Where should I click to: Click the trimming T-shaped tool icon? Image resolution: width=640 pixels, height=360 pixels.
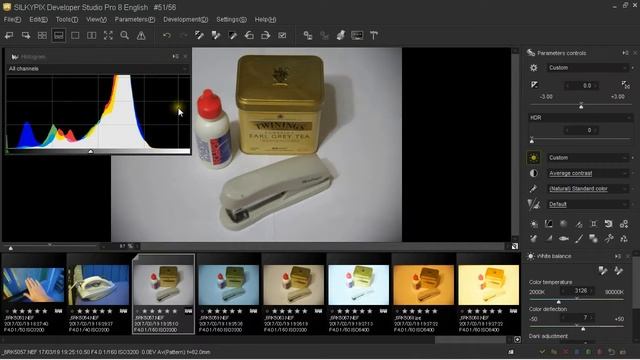click(374, 36)
